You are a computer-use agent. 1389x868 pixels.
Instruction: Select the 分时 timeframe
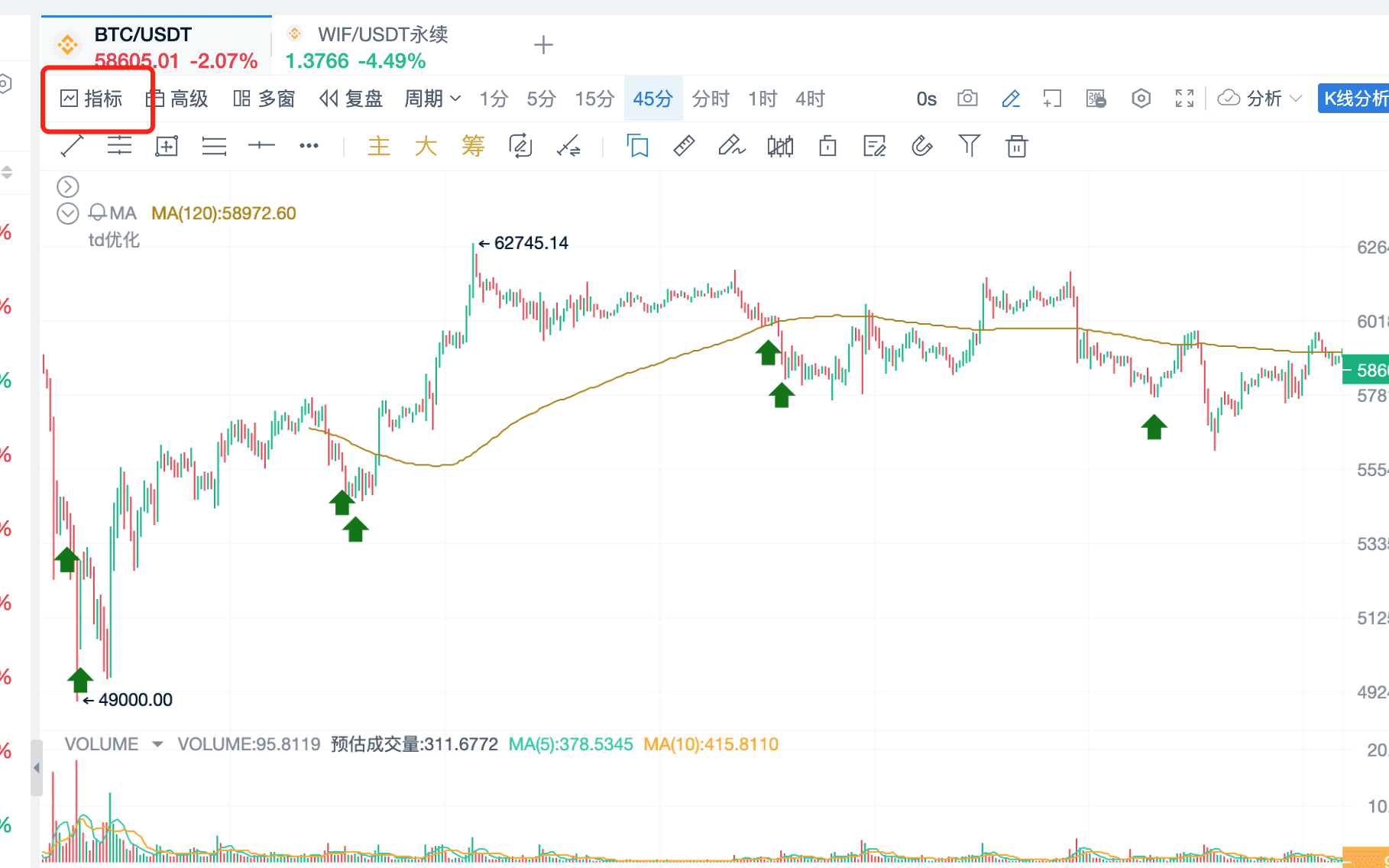[x=711, y=99]
